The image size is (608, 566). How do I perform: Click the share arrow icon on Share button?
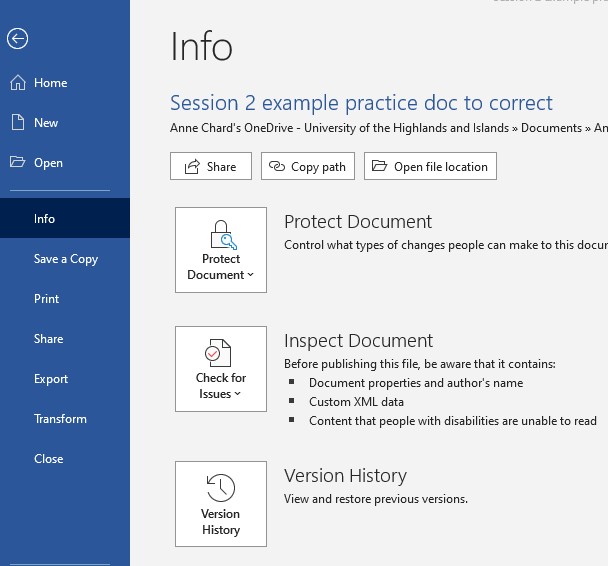coord(192,167)
